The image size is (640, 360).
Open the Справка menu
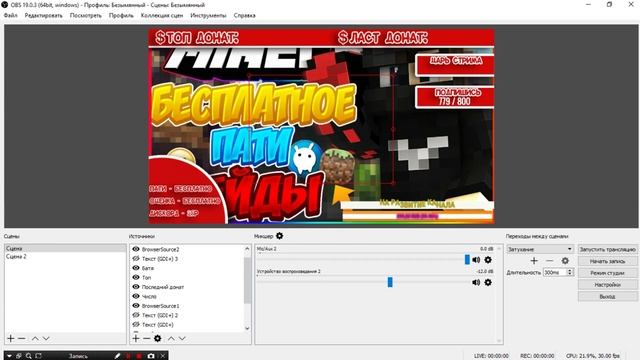click(x=244, y=15)
